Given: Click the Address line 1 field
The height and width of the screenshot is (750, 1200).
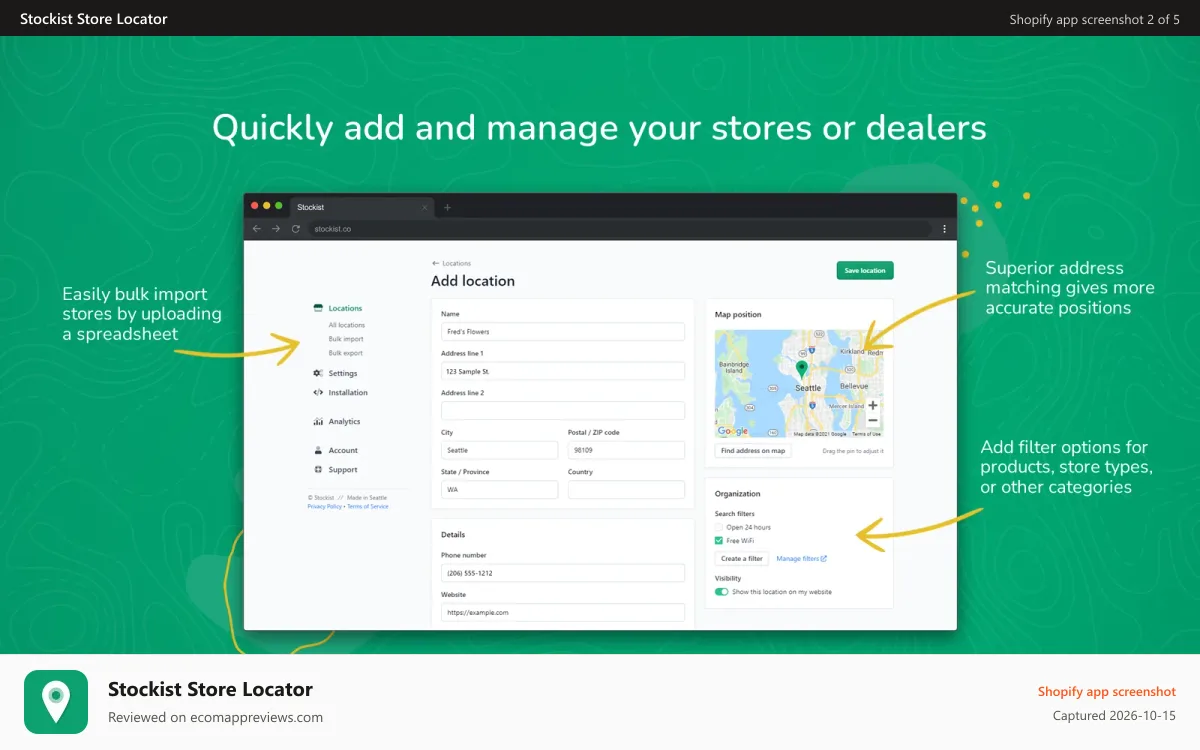Looking at the screenshot, I should pyautogui.click(x=563, y=371).
